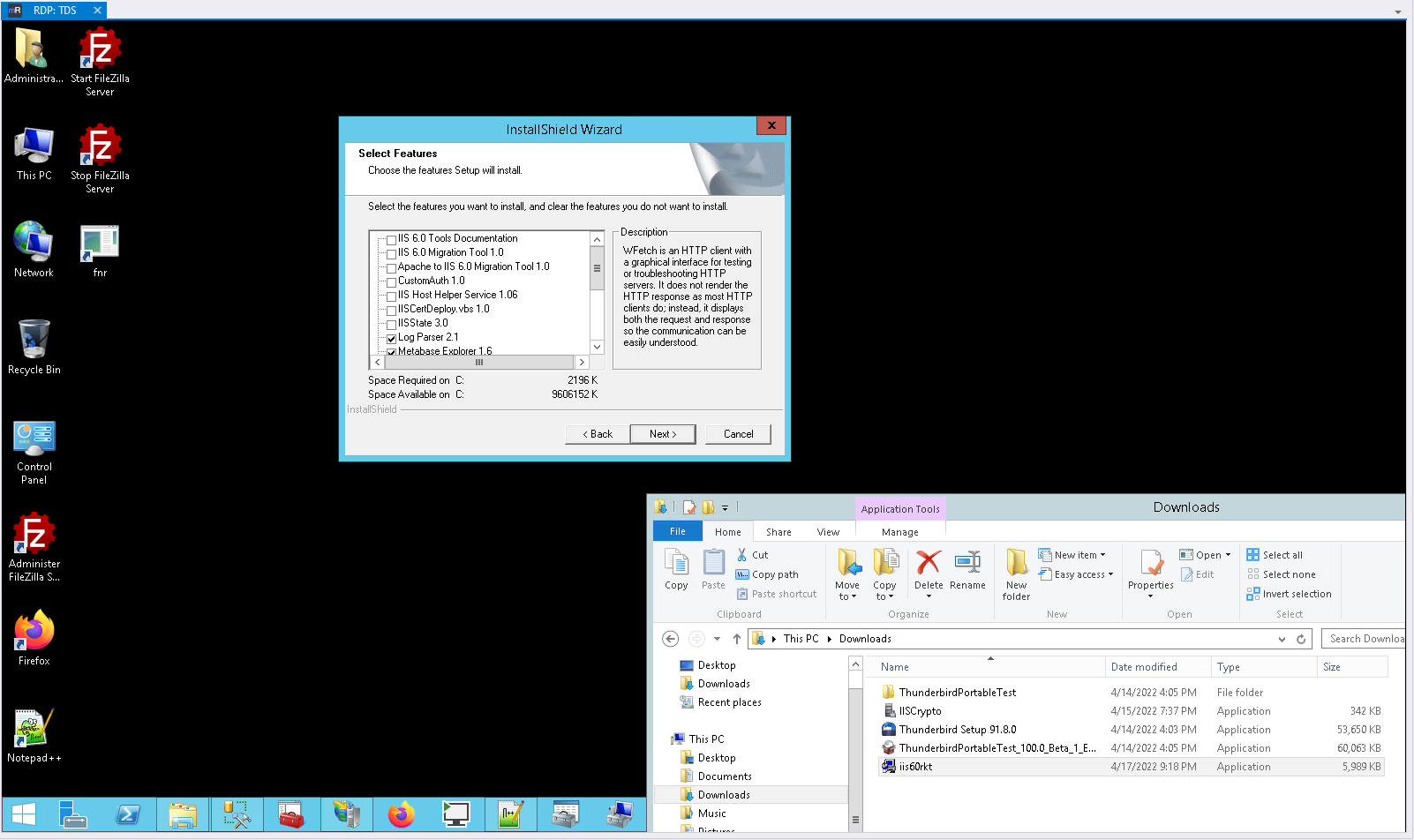
Task: Expand the Open dropdown arrow in ribbon
Action: point(1228,555)
